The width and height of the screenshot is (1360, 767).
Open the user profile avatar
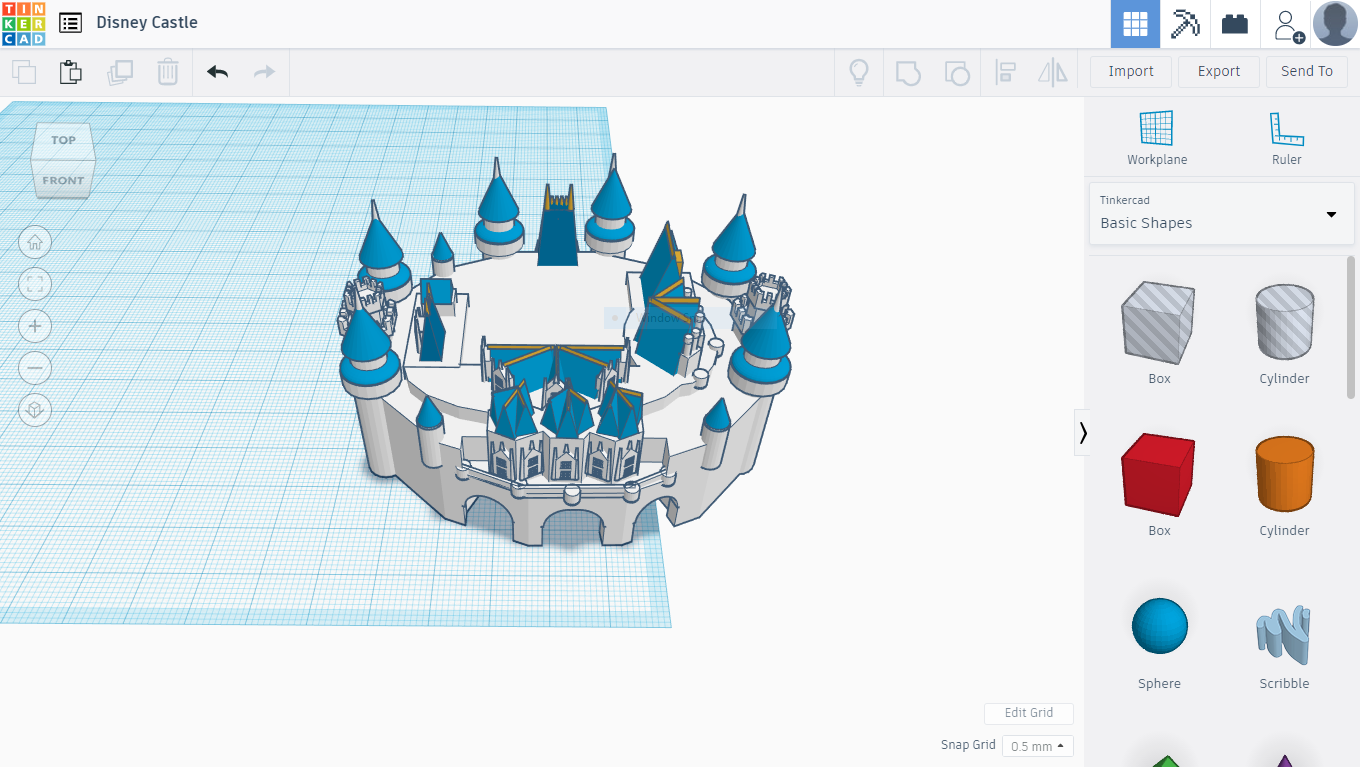click(1335, 24)
